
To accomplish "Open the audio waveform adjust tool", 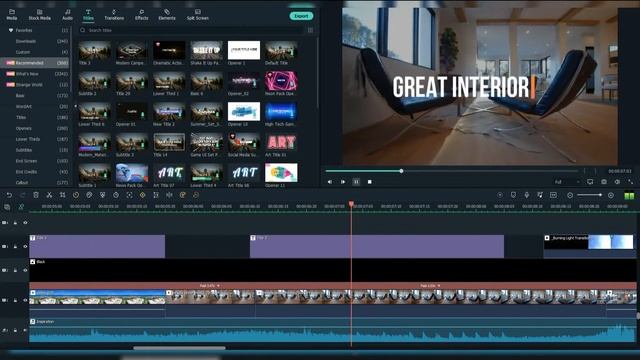I will [169, 196].
